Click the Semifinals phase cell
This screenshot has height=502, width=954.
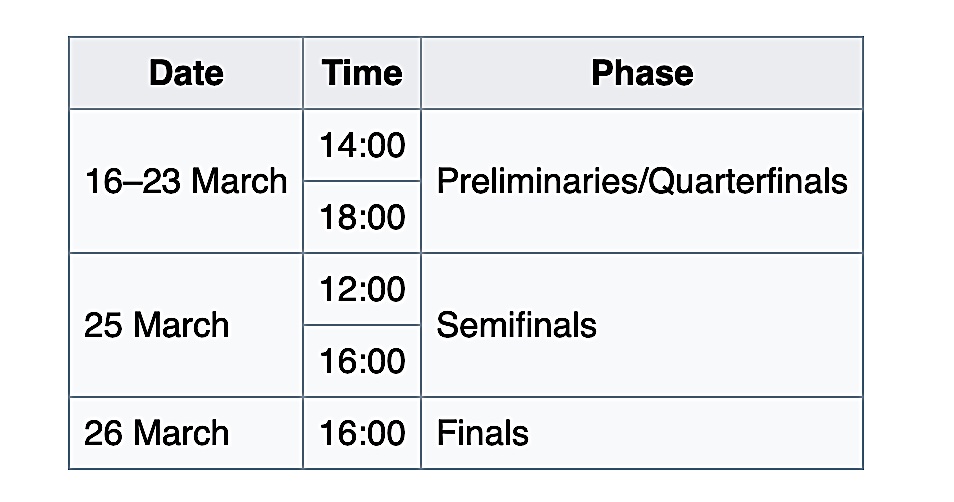pos(516,325)
